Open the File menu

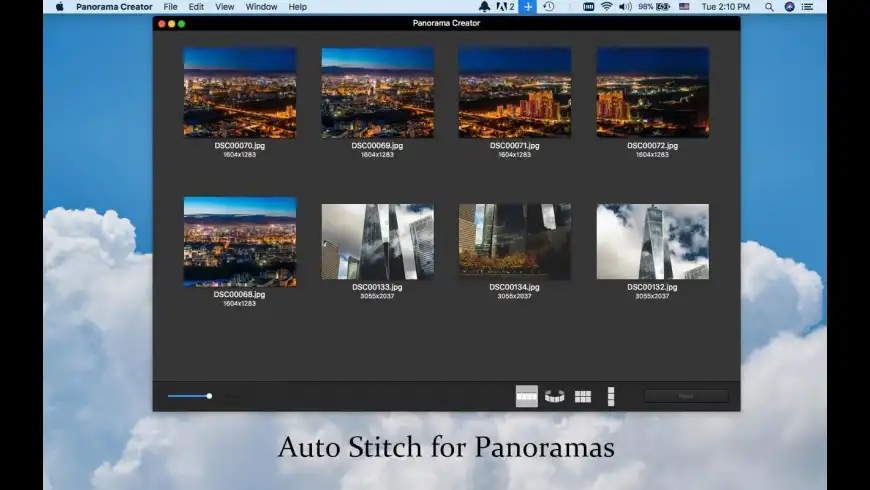coord(170,7)
